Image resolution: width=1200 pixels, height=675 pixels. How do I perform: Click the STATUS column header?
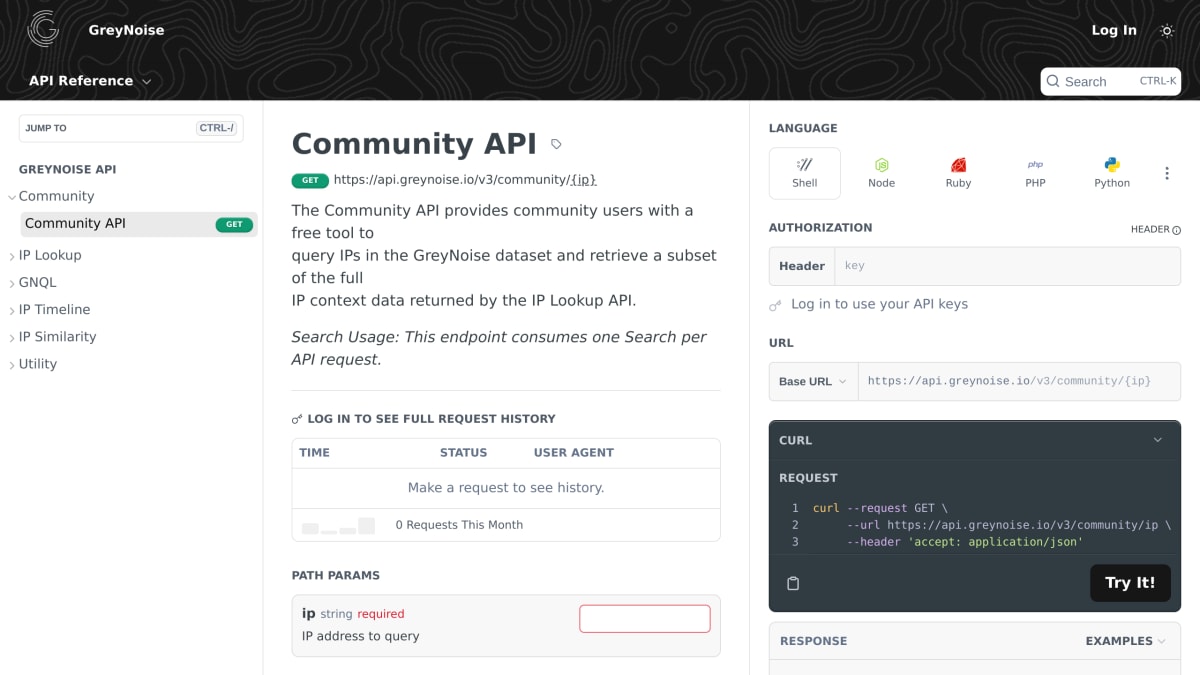point(464,453)
